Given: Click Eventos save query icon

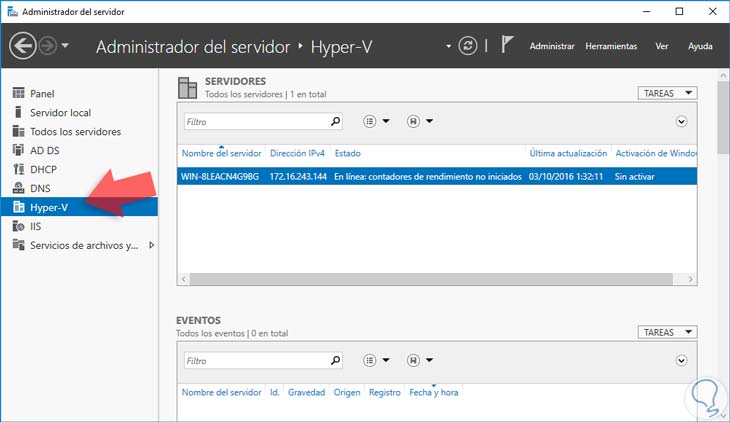Looking at the screenshot, I should pos(413,361).
